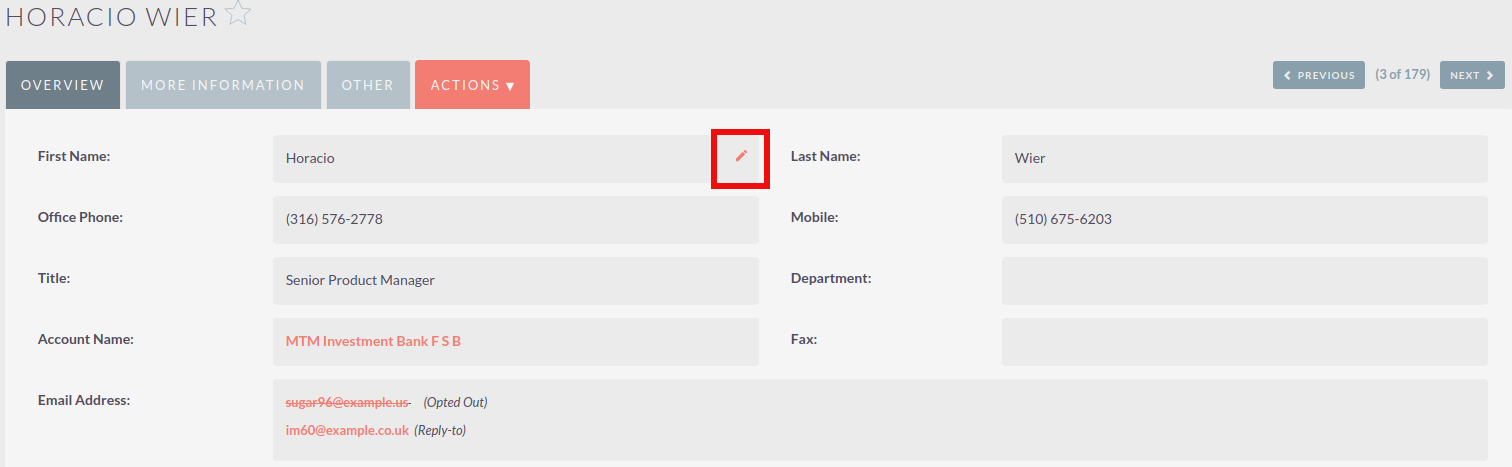
Task: Open the MTM Investment Bank F S B account
Action: point(373,341)
